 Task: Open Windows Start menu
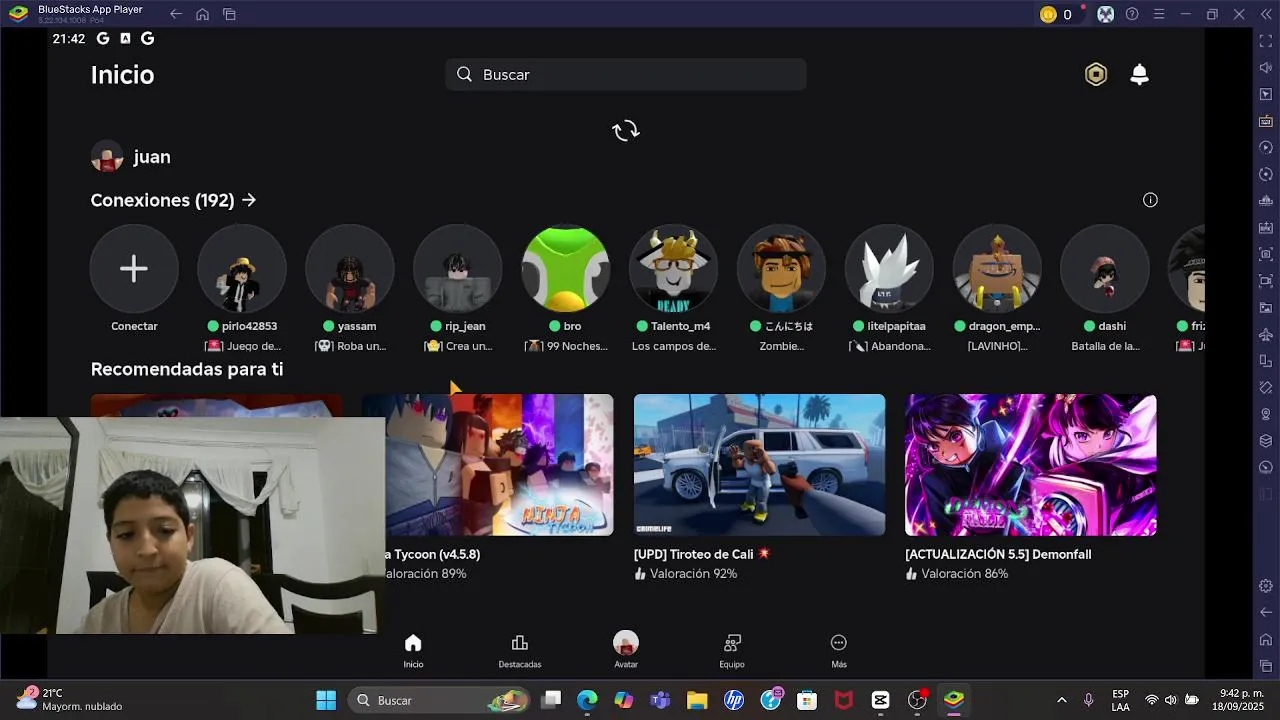coord(326,700)
